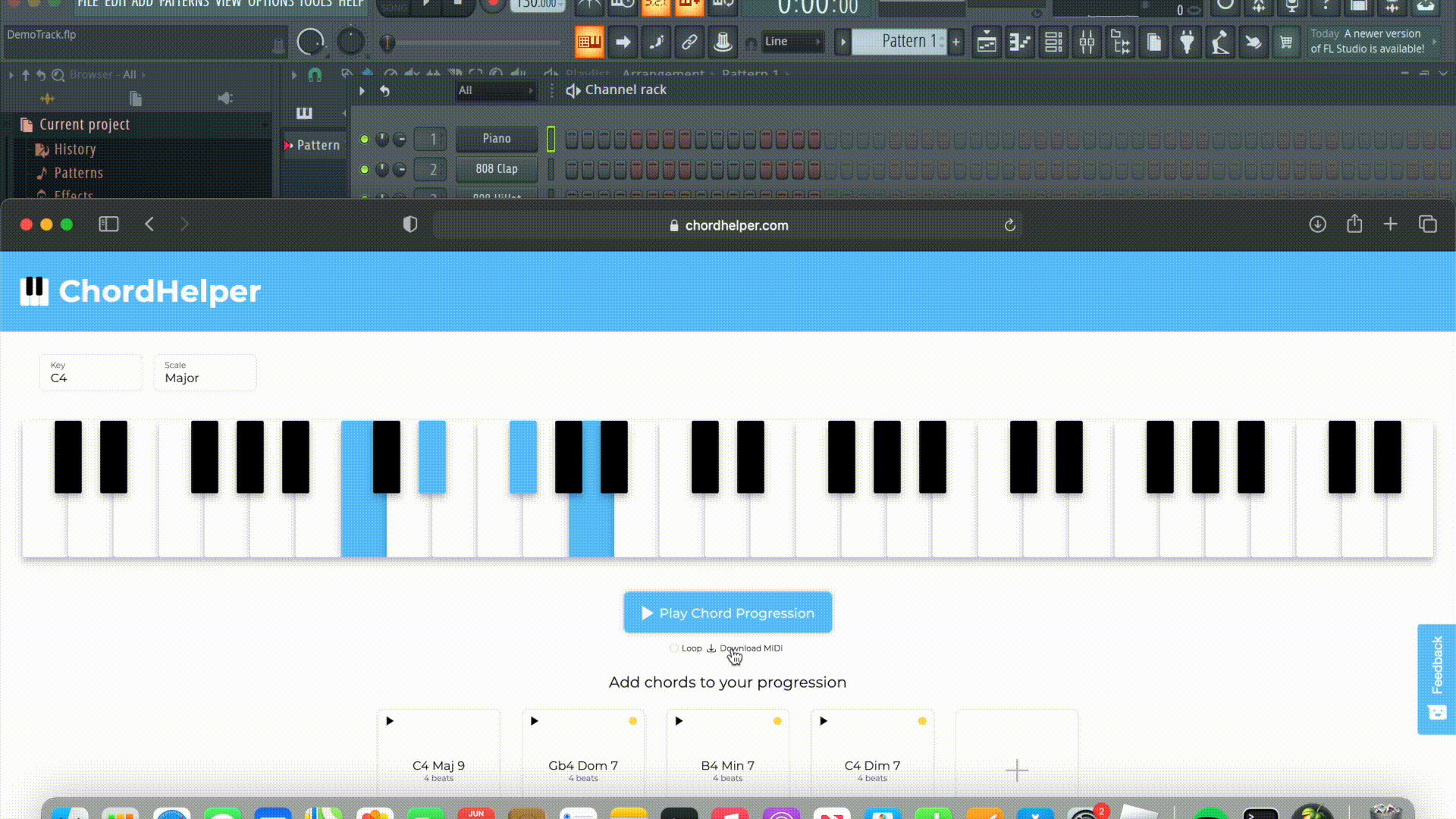Select the audio waveform tab in FL browser
The height and width of the screenshot is (819, 1456).
(x=47, y=99)
